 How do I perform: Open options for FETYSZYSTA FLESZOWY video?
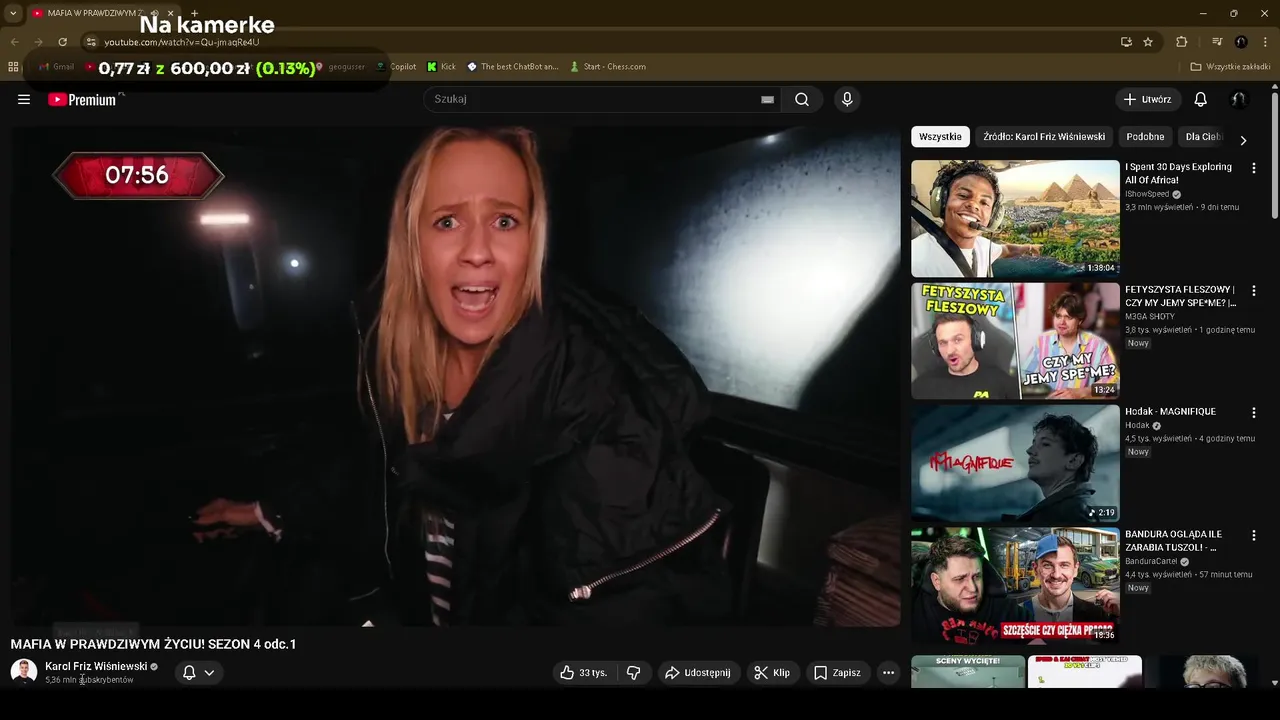[x=1253, y=291]
